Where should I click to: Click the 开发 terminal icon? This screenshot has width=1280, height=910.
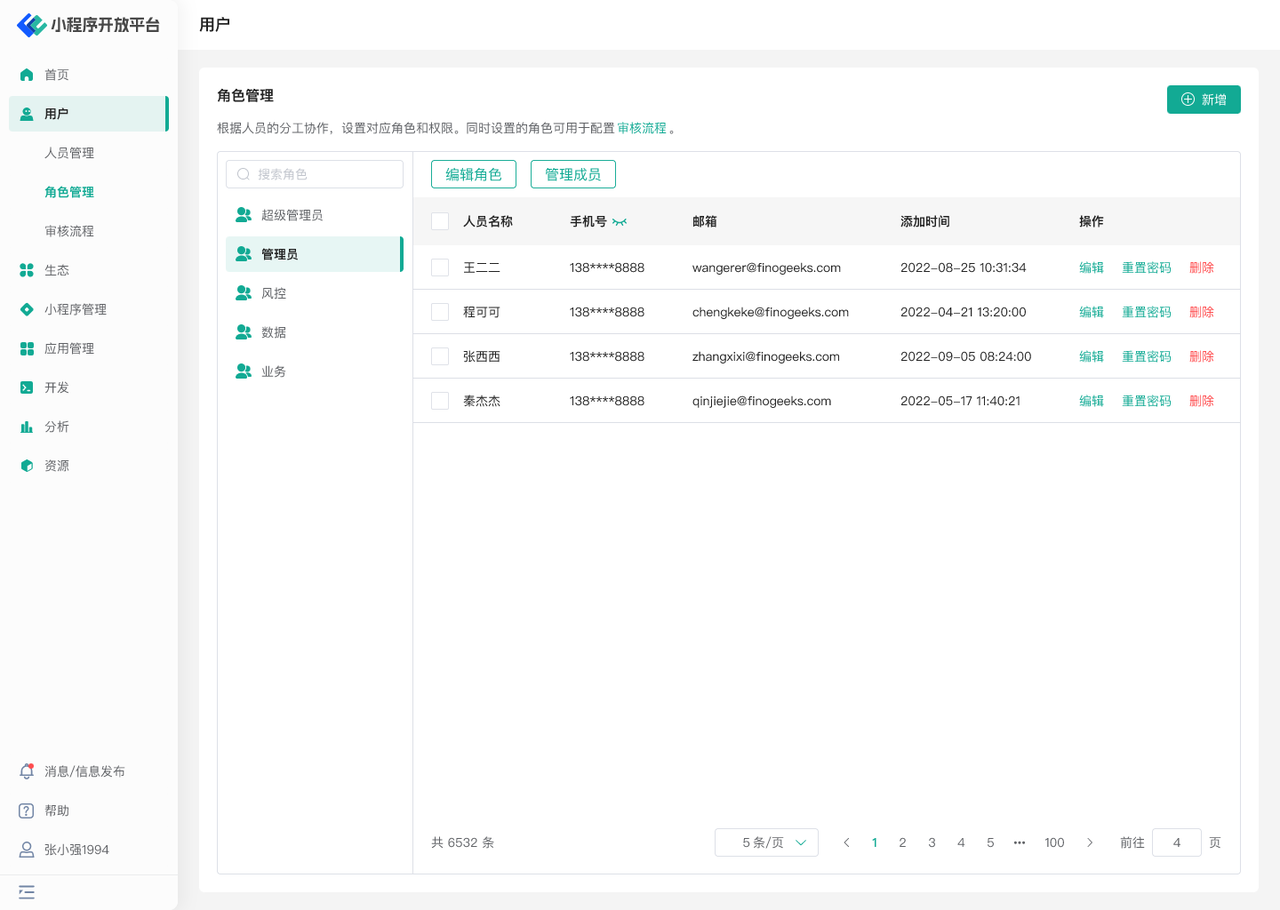(27, 388)
